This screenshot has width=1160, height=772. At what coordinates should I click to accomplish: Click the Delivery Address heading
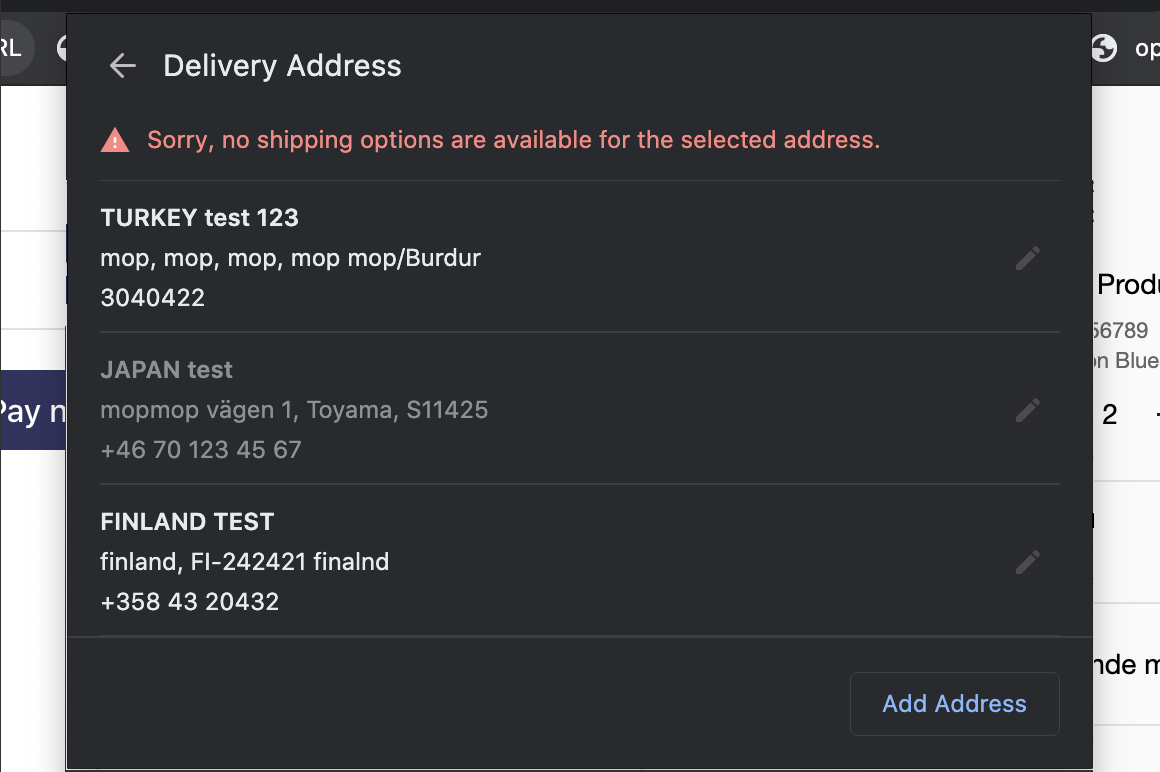[x=282, y=66]
